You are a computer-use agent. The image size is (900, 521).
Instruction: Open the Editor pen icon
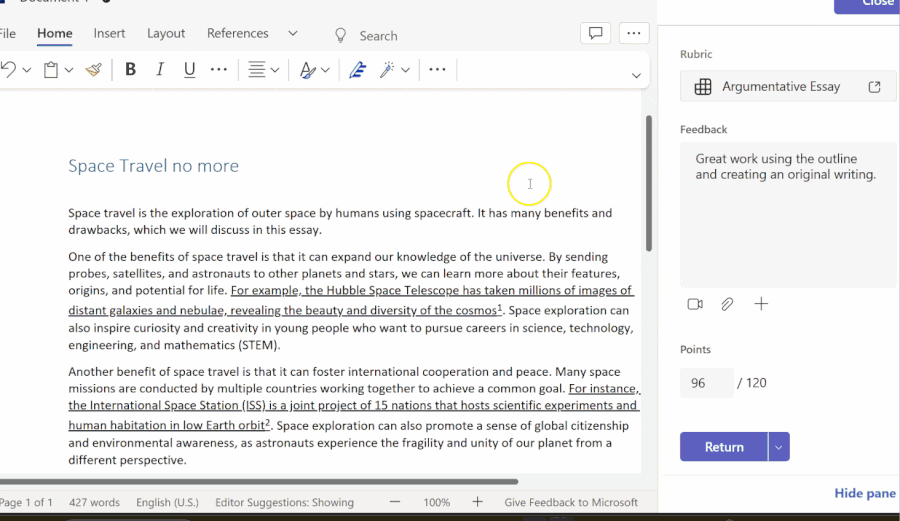click(x=358, y=70)
